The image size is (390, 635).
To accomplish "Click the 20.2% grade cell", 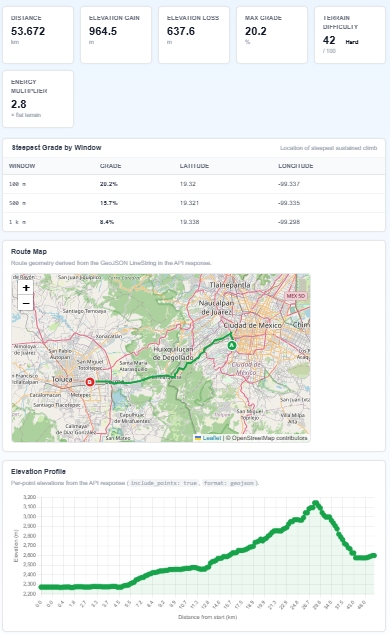I will (109, 184).
